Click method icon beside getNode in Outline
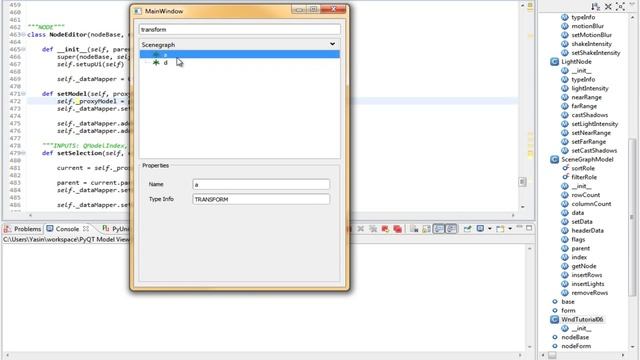640x360 pixels. pyautogui.click(x=565, y=266)
